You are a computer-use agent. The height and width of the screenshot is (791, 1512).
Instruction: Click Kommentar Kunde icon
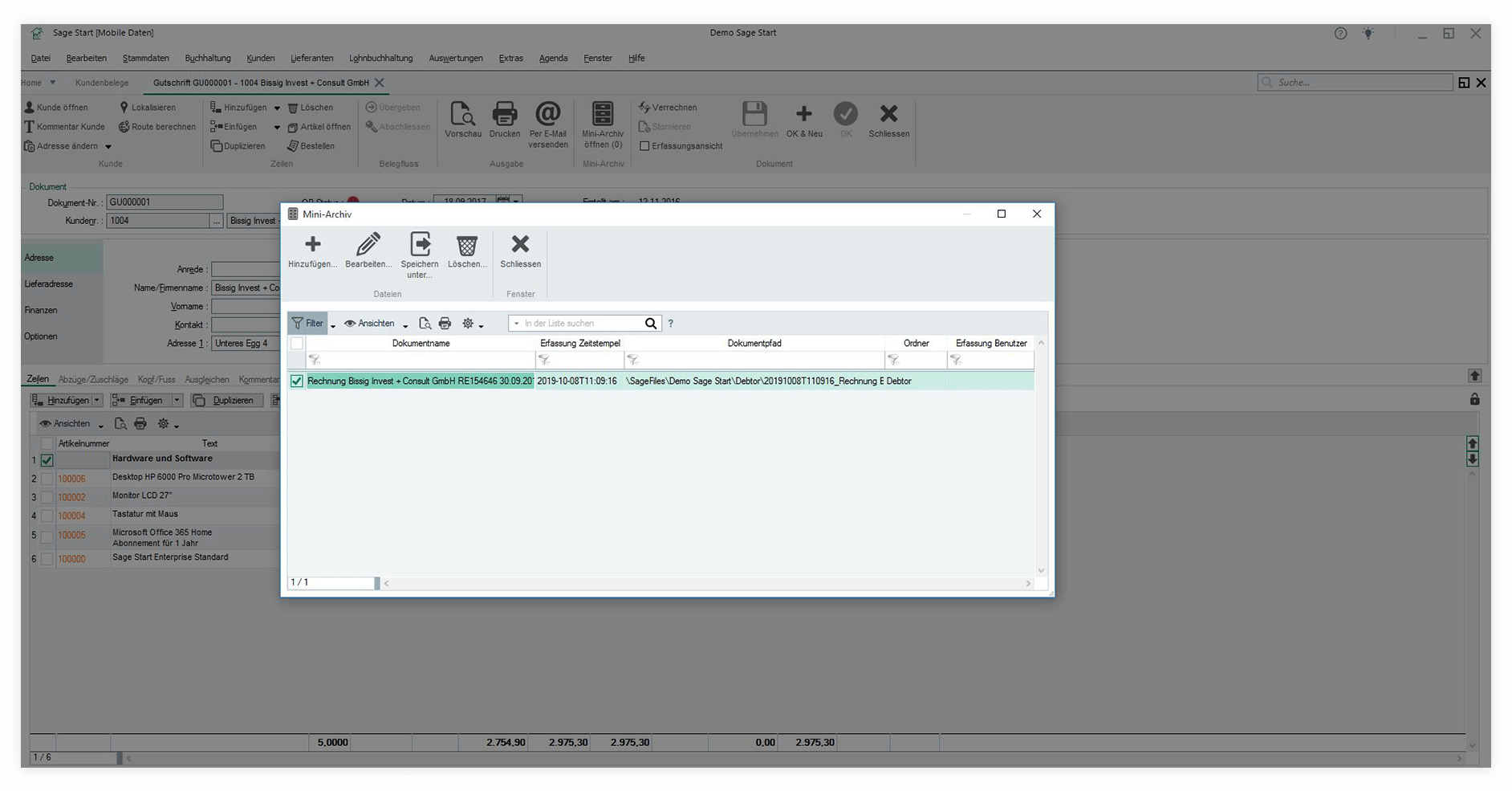click(30, 127)
